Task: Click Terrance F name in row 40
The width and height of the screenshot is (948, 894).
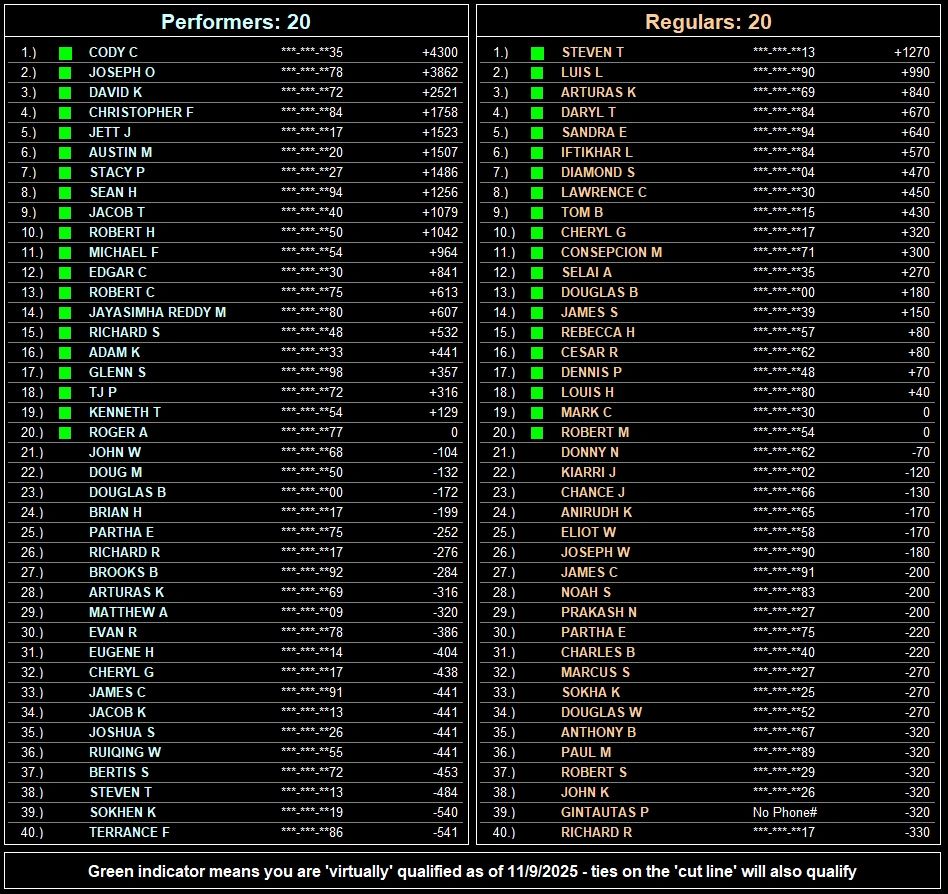Action: pyautogui.click(x=129, y=832)
